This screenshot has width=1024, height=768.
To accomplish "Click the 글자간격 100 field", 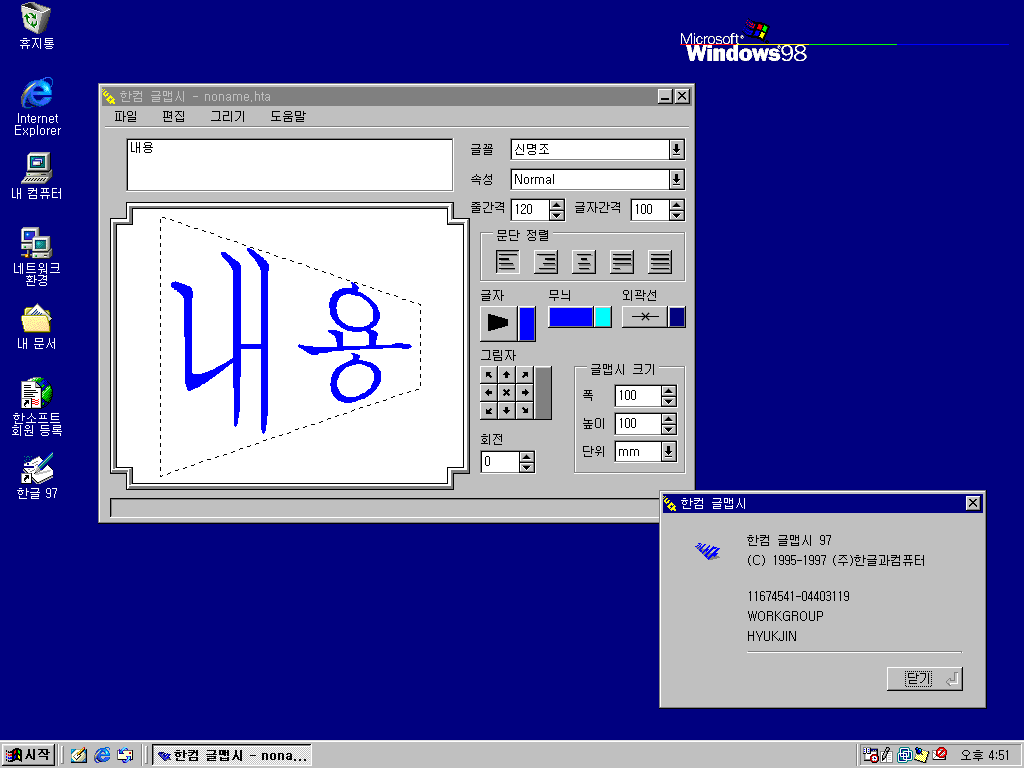I will coord(650,210).
